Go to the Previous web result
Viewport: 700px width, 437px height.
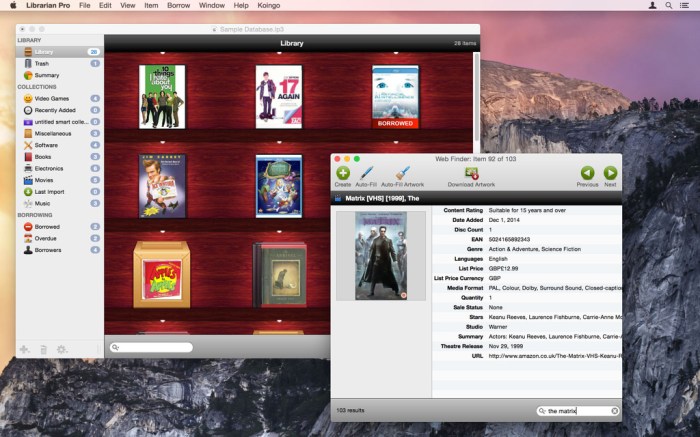pyautogui.click(x=587, y=173)
